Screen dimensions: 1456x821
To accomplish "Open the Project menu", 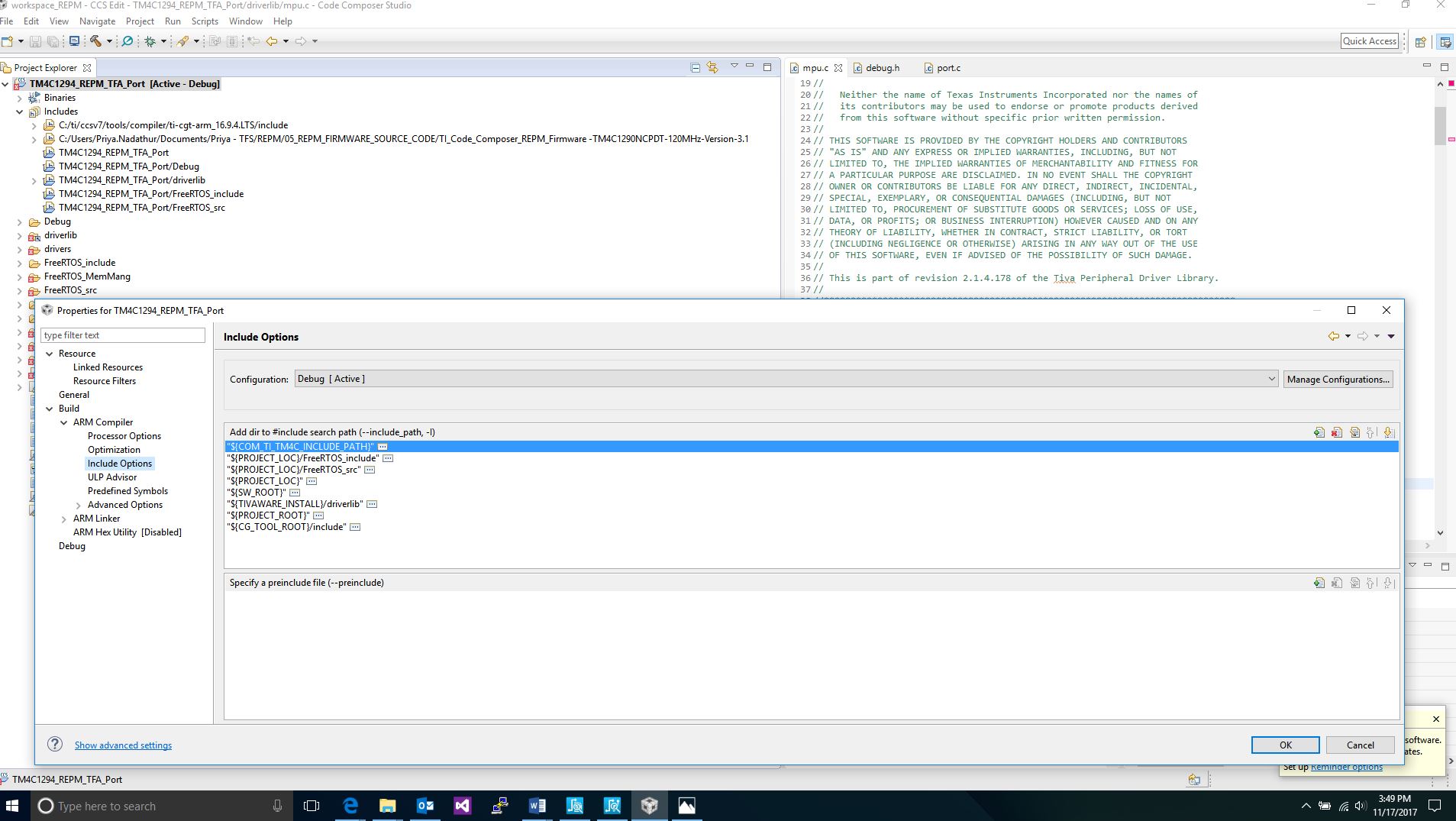I will (x=140, y=21).
